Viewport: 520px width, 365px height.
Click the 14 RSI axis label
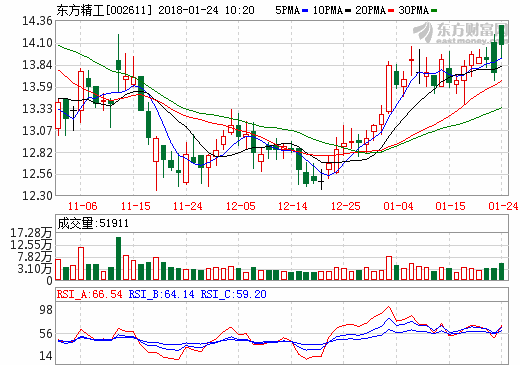coord(46,356)
